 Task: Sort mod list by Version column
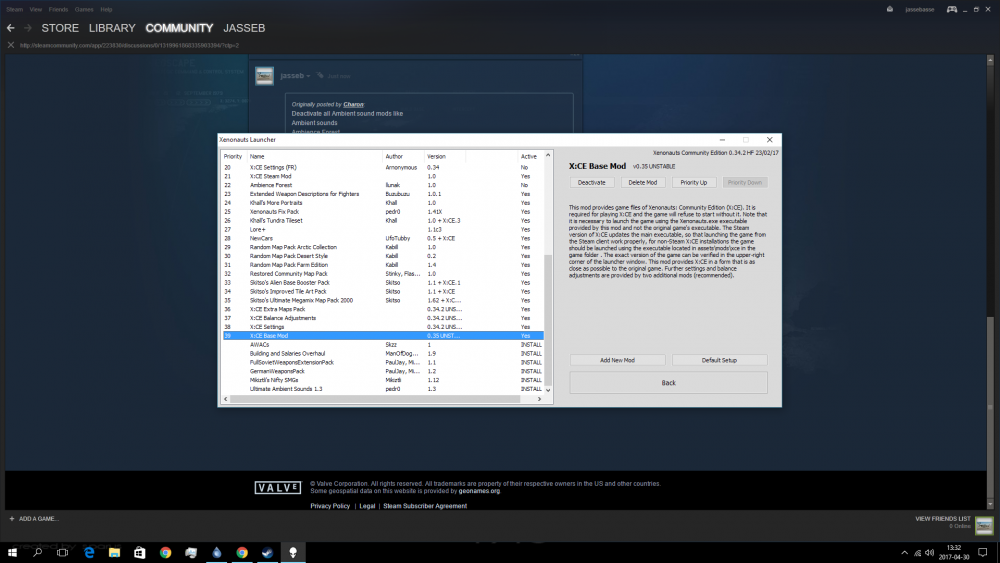[x=445, y=156]
